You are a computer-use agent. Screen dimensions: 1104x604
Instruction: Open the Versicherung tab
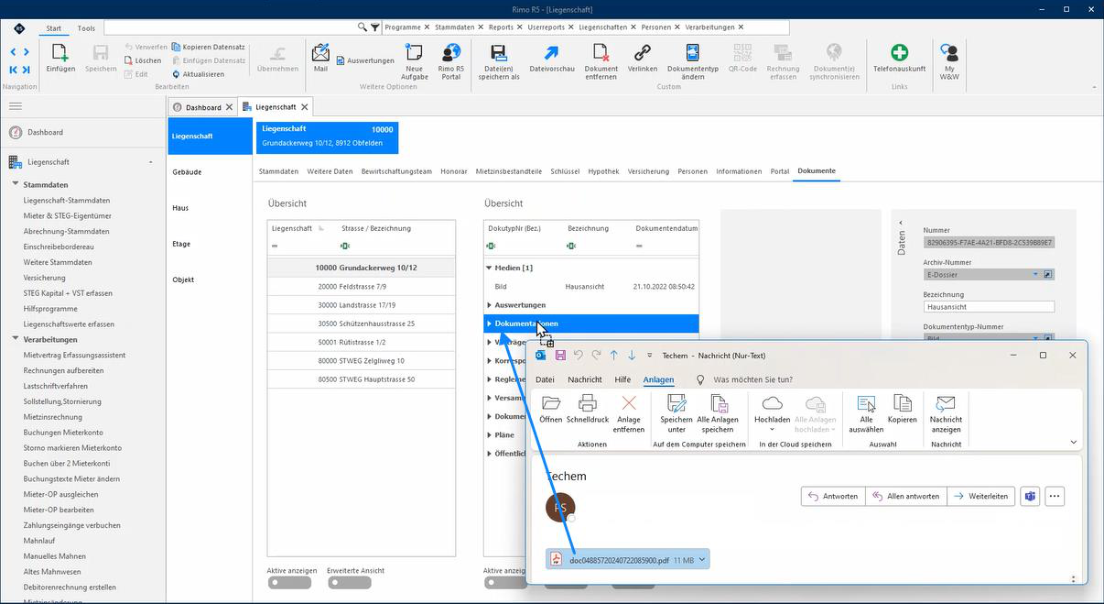click(x=648, y=171)
